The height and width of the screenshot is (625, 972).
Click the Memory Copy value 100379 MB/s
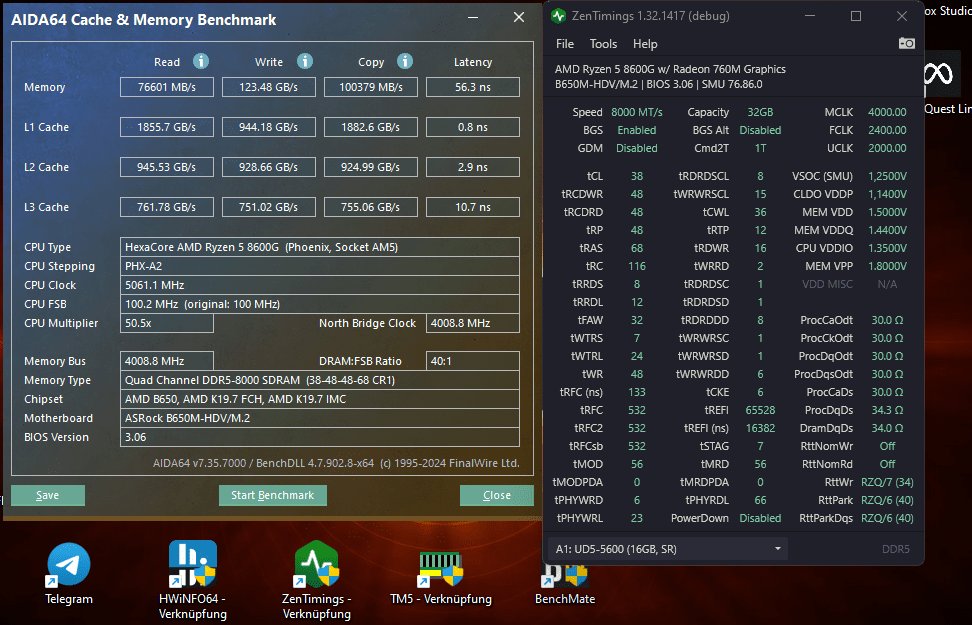coord(371,87)
